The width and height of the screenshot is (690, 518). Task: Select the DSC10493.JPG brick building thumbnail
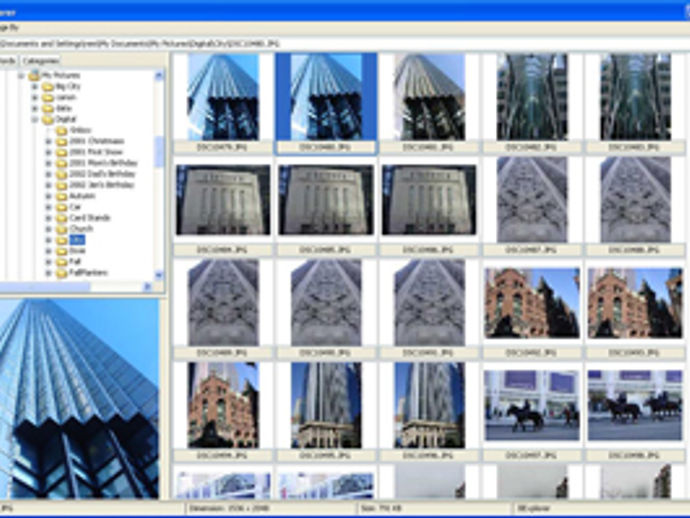(x=635, y=303)
